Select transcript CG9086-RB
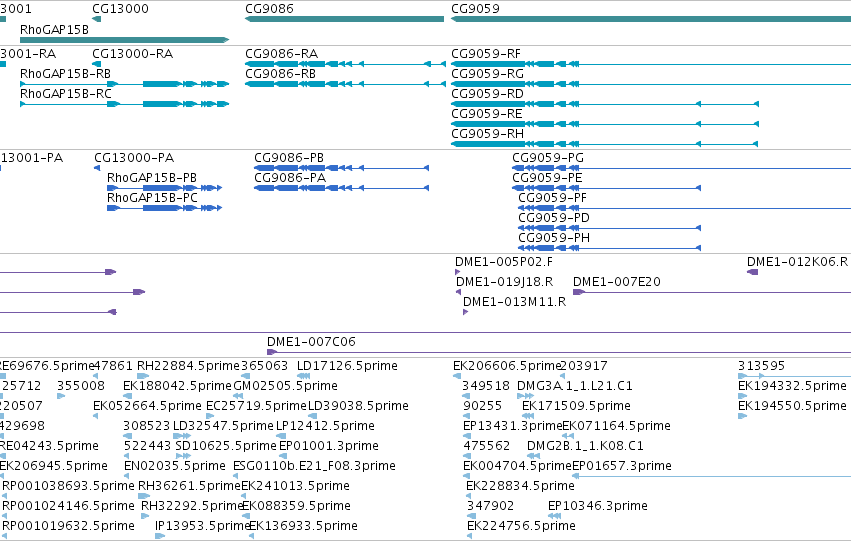Viewport: 851px width, 541px height. (x=345, y=84)
